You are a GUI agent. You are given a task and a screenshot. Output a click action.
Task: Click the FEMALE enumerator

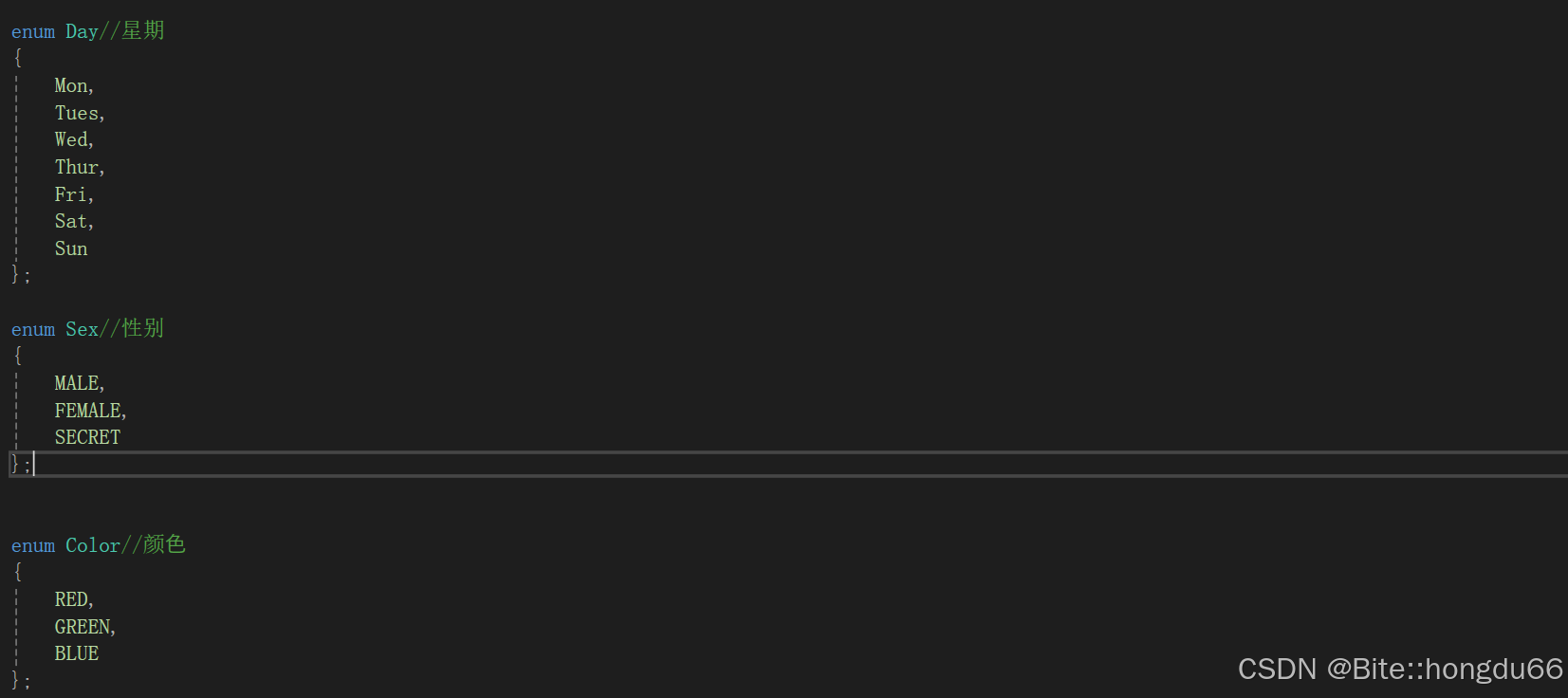[x=87, y=412]
